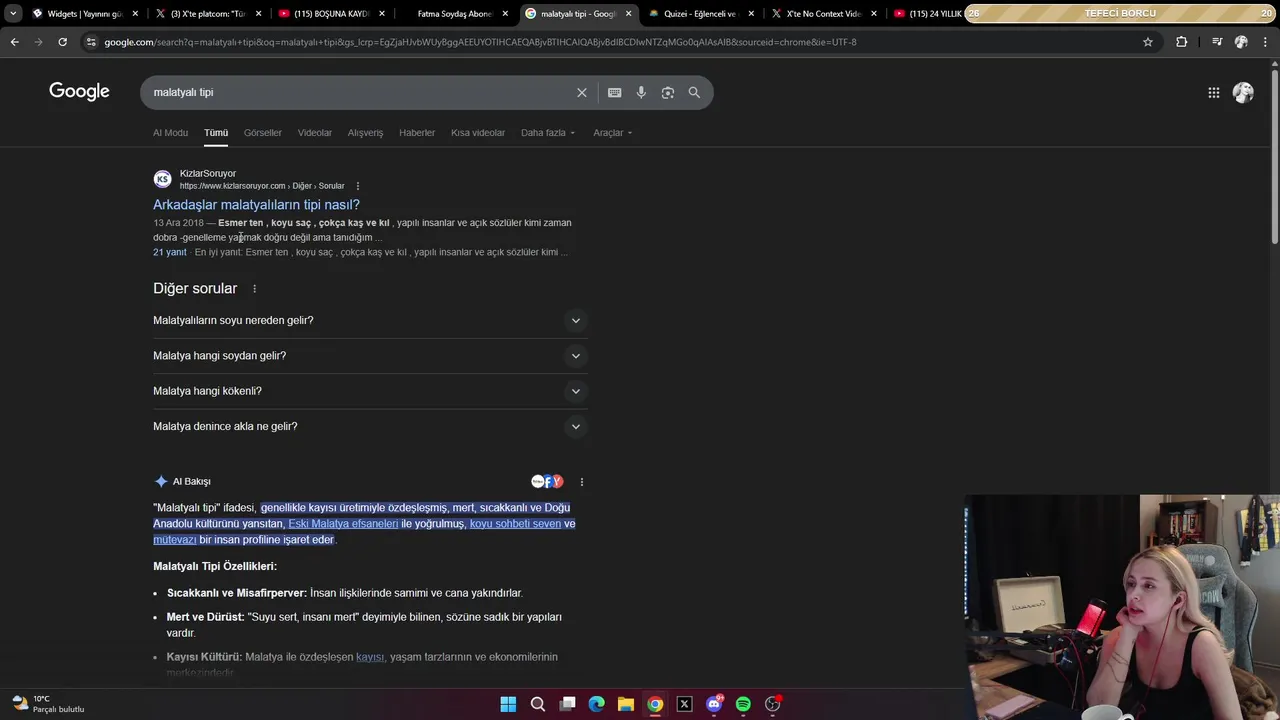Switch to the Widgets browser tab
Image resolution: width=1280 pixels, height=720 pixels.
[x=84, y=14]
